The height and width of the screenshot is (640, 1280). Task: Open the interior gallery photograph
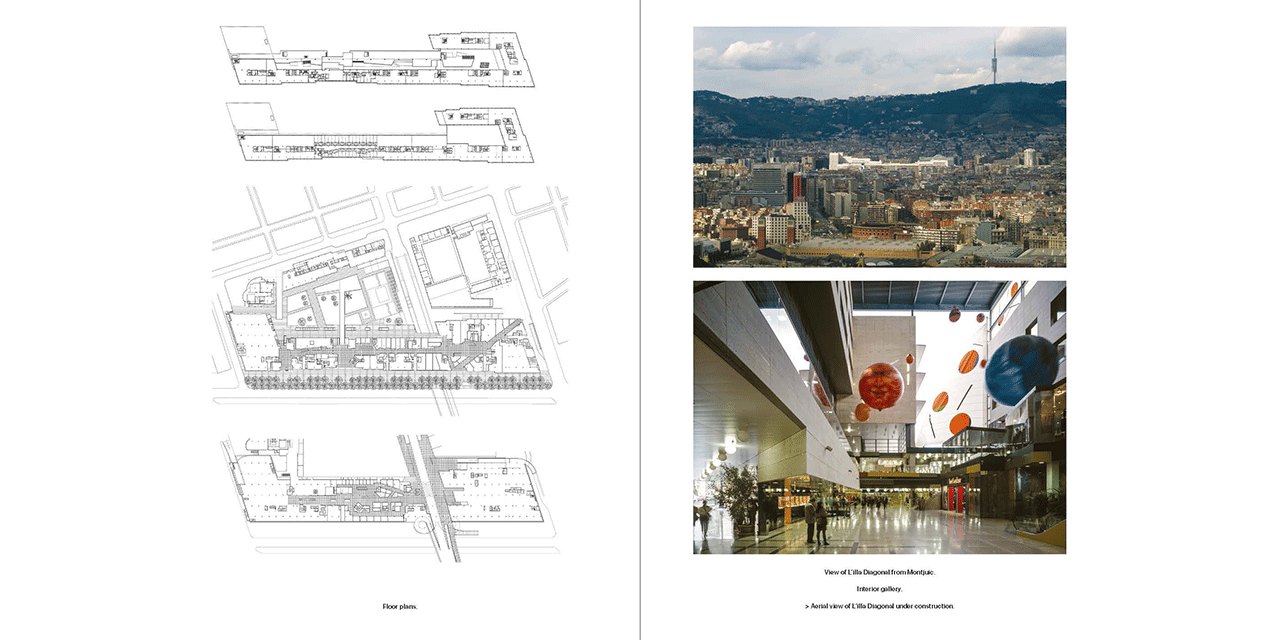[x=879, y=417]
